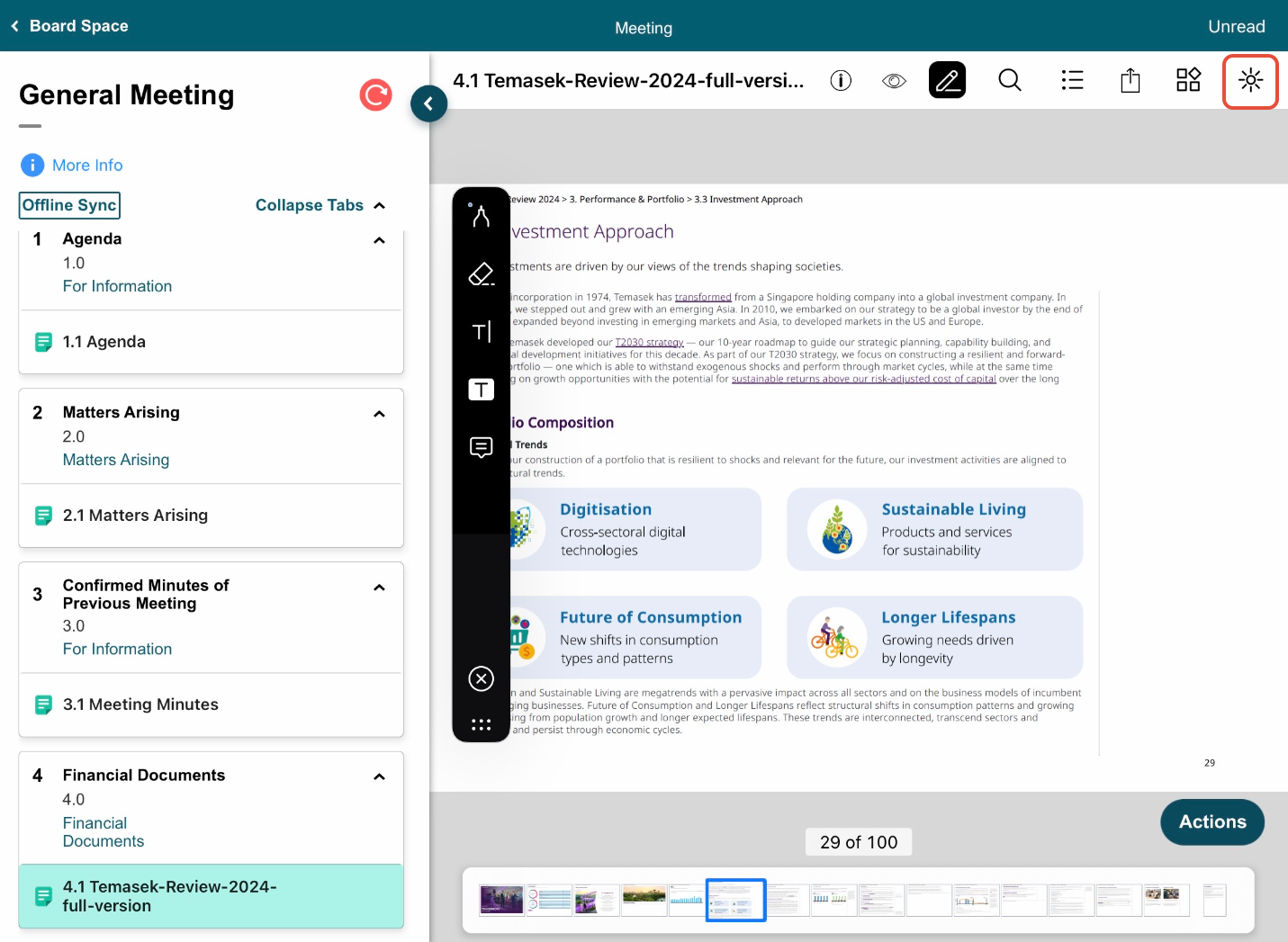
Task: Go back to Board Space
Action: coord(70,26)
